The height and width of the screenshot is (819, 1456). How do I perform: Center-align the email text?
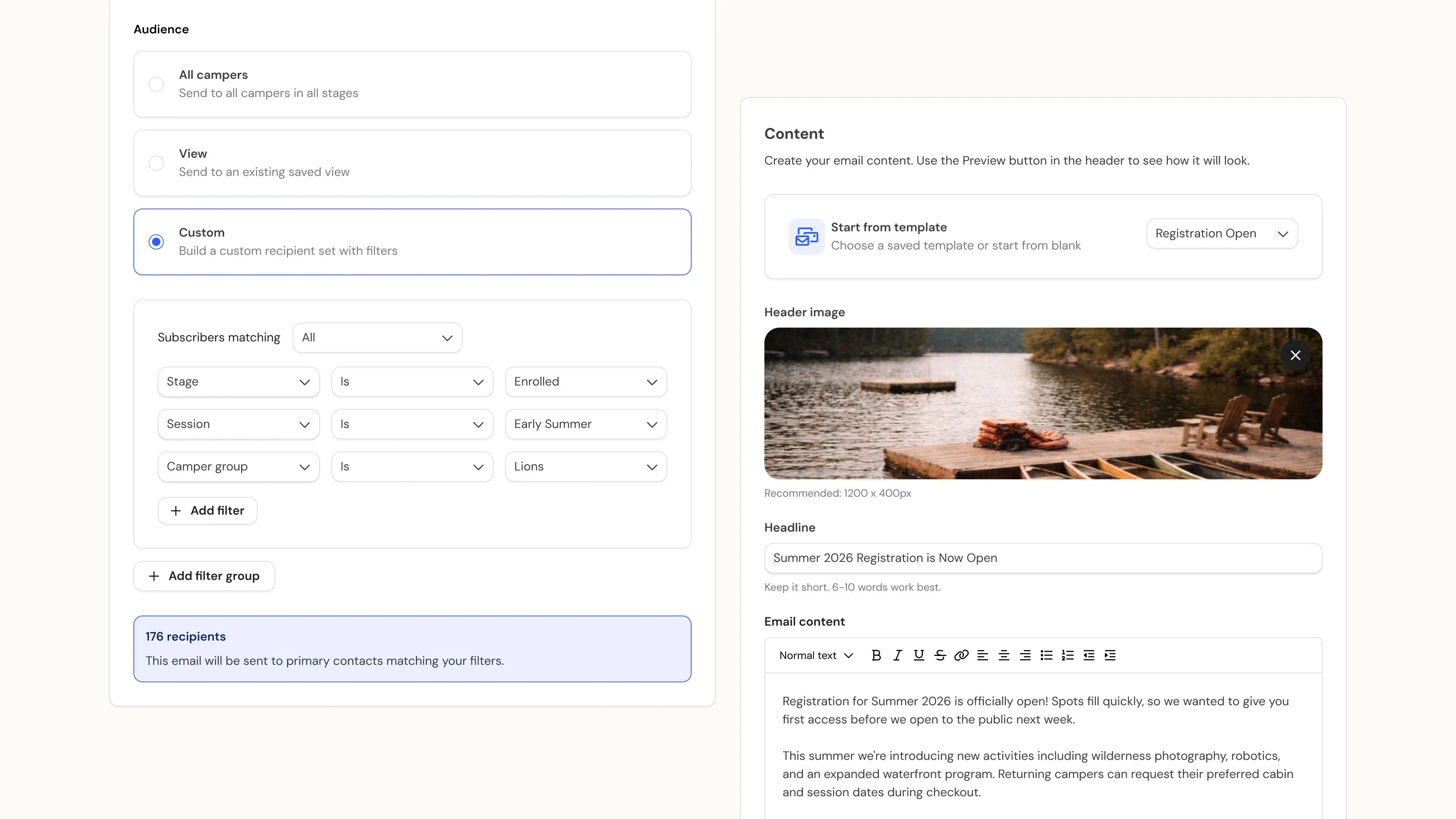click(x=1004, y=655)
